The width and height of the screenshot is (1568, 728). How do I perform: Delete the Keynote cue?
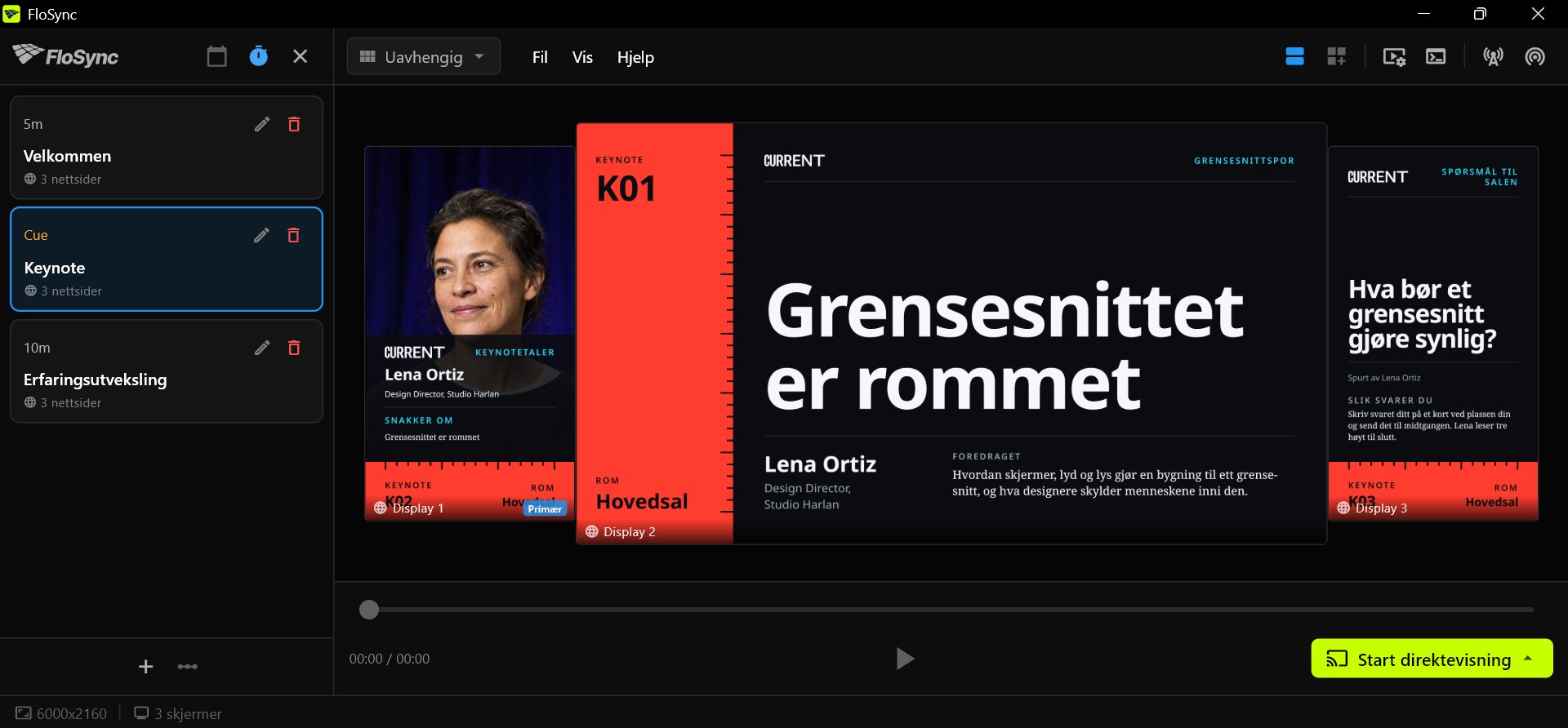tap(293, 235)
